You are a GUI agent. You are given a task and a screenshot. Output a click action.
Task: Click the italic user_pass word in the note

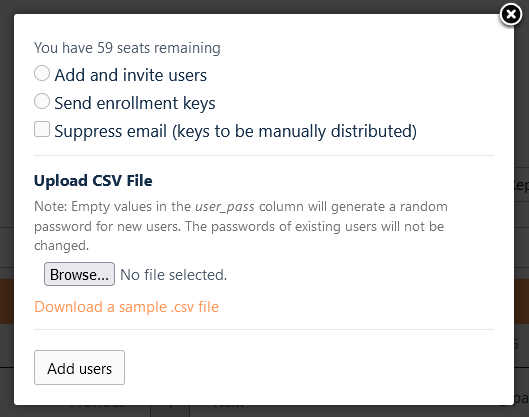tap(225, 206)
